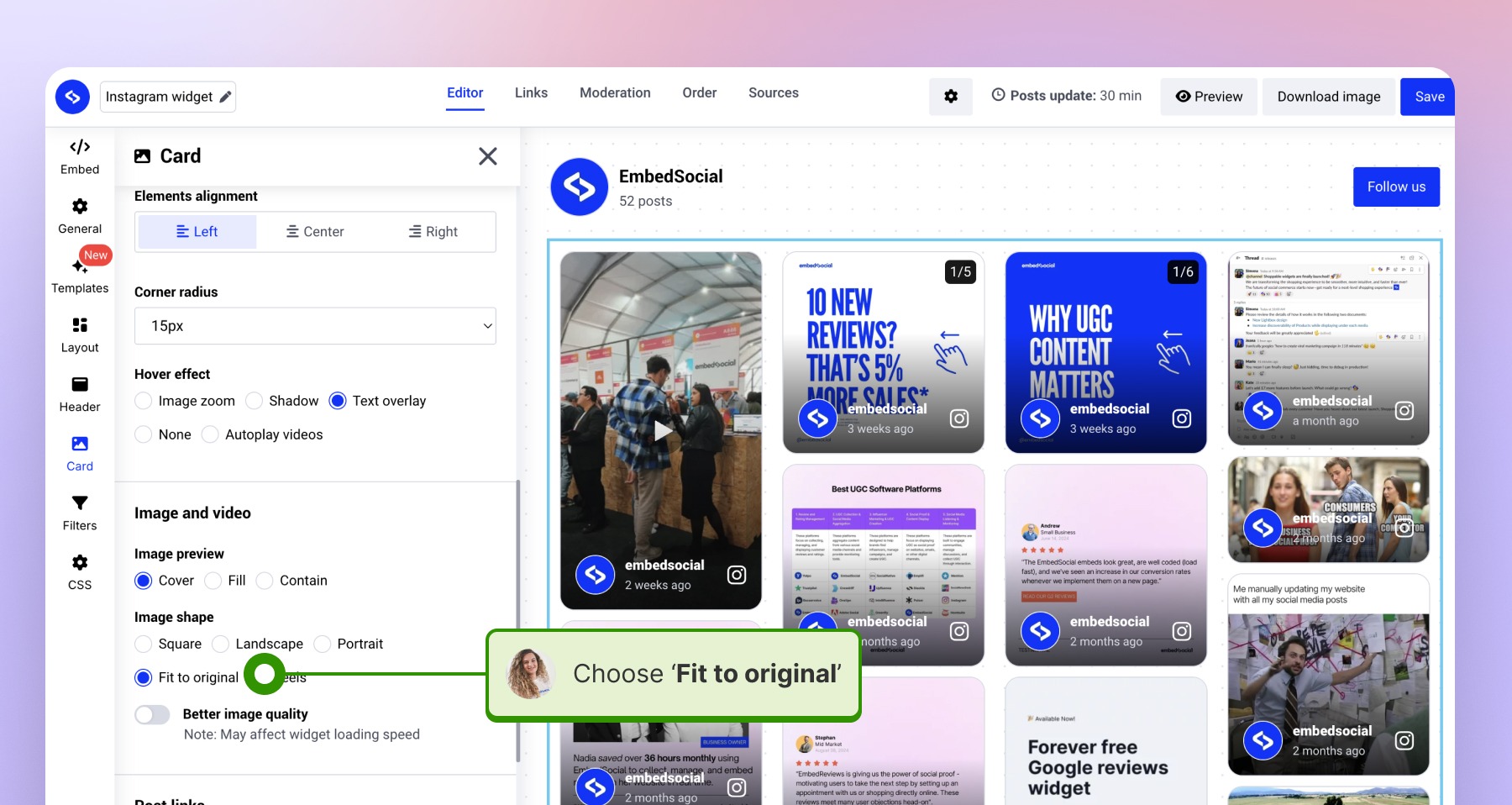The height and width of the screenshot is (805, 1512).
Task: Choose the Landscape image shape
Action: (221, 644)
